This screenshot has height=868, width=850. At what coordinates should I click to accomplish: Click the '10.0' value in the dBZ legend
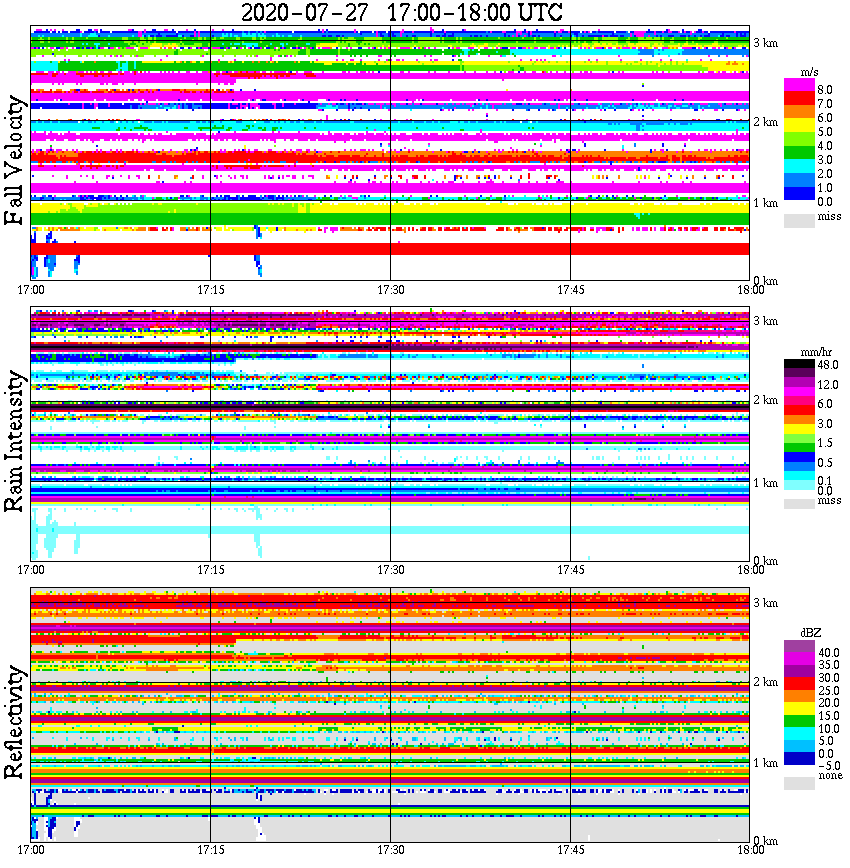[x=829, y=729]
